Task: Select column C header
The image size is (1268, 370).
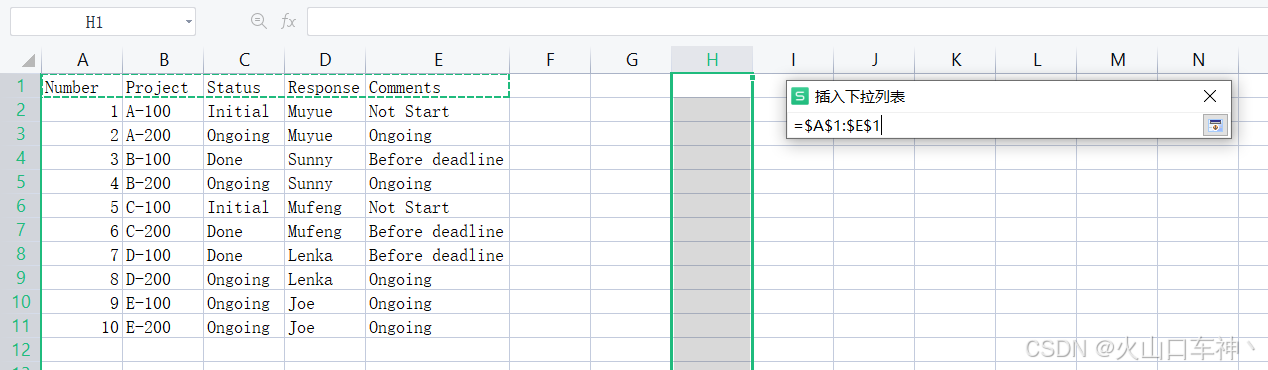Action: [x=245, y=60]
